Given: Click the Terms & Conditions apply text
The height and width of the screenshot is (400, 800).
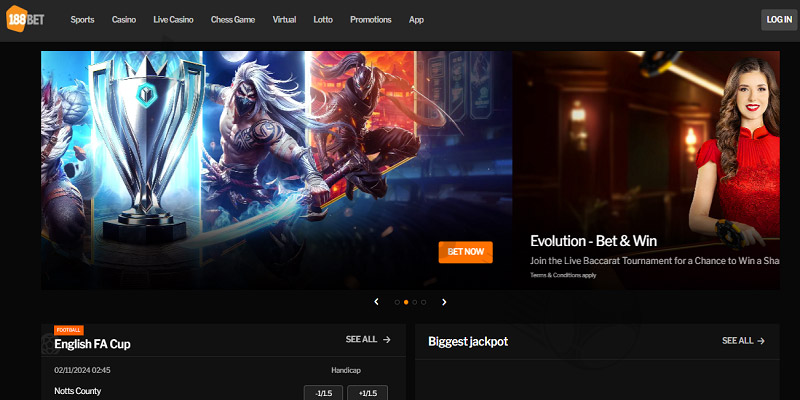Looking at the screenshot, I should coord(563,275).
